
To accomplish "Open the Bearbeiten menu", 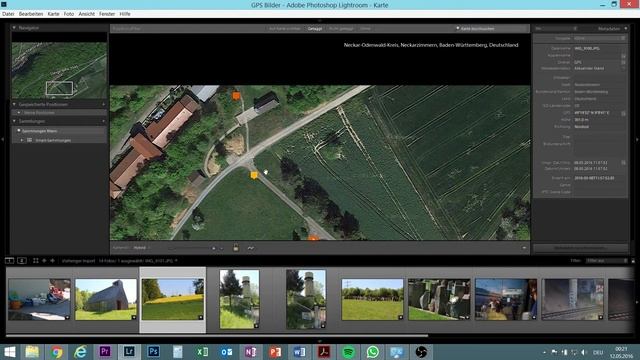I will coord(31,14).
